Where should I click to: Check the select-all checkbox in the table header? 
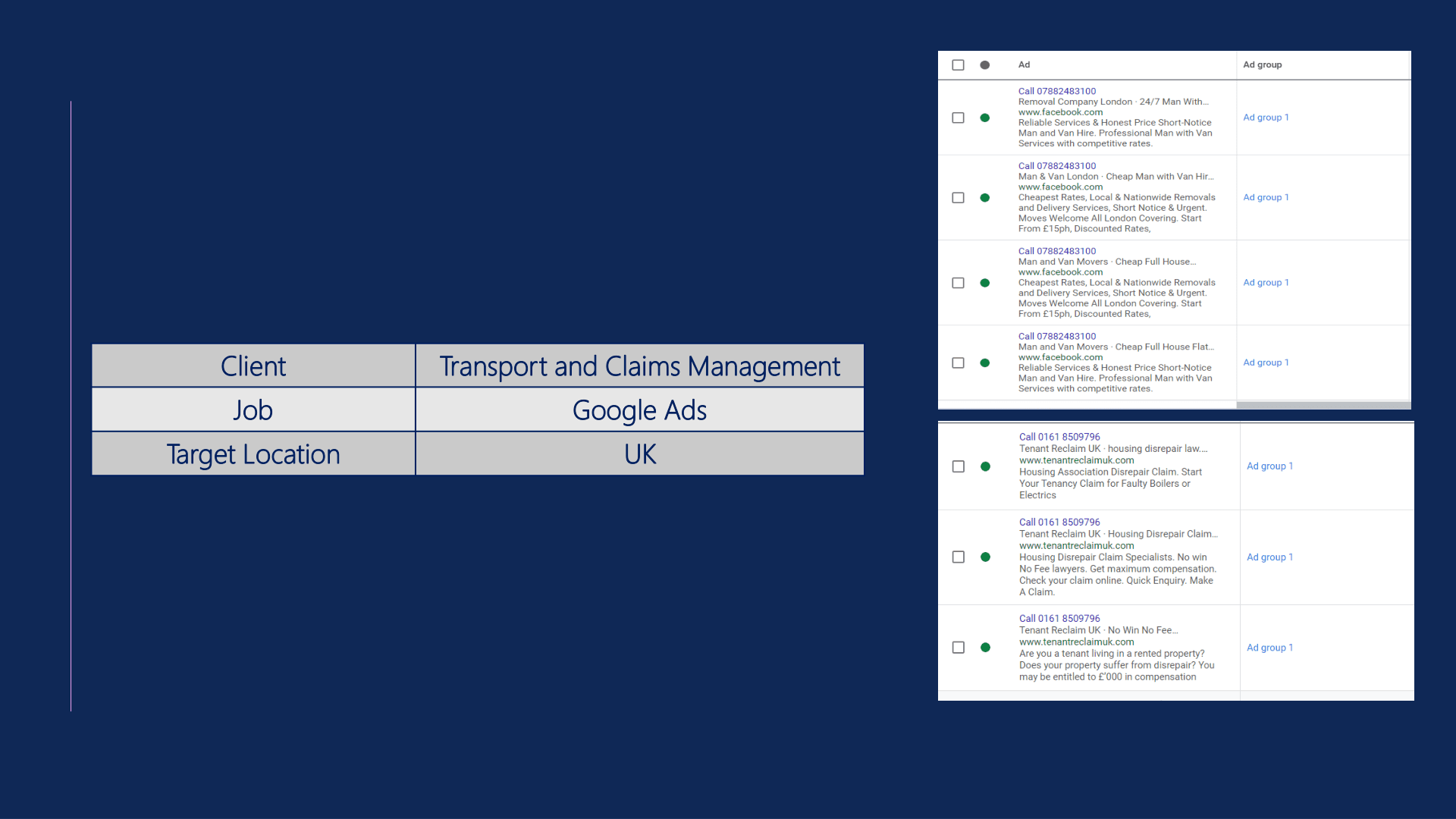[958, 64]
